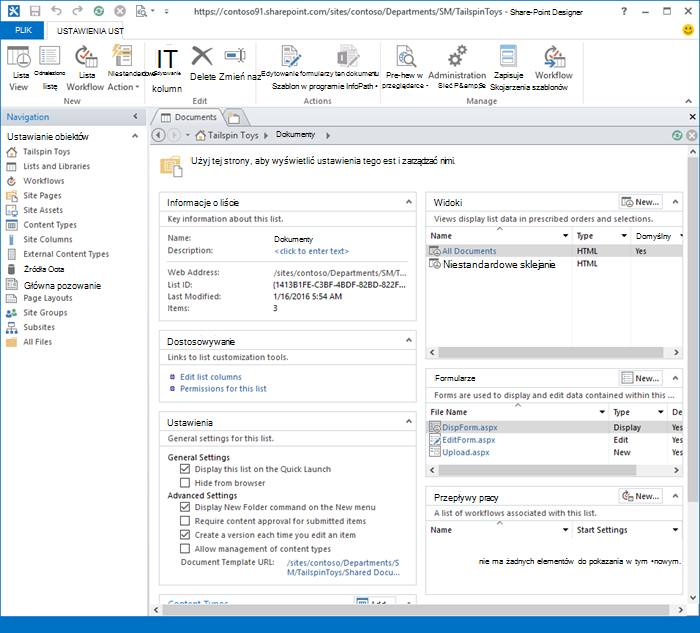This screenshot has width=700, height=633.
Task: Switch to the Documents tab
Action: point(189,117)
